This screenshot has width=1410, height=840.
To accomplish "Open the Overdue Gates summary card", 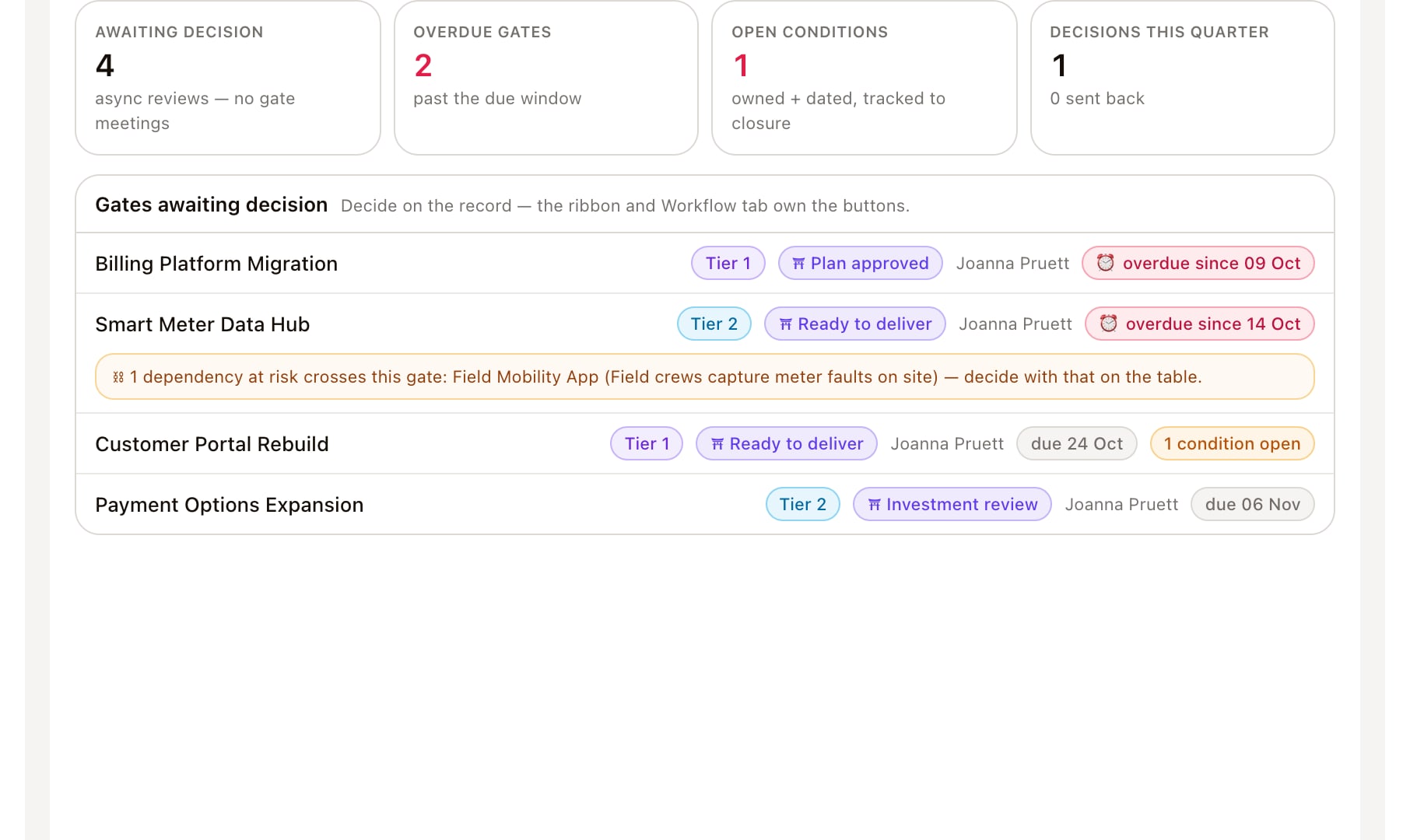I will [x=546, y=78].
